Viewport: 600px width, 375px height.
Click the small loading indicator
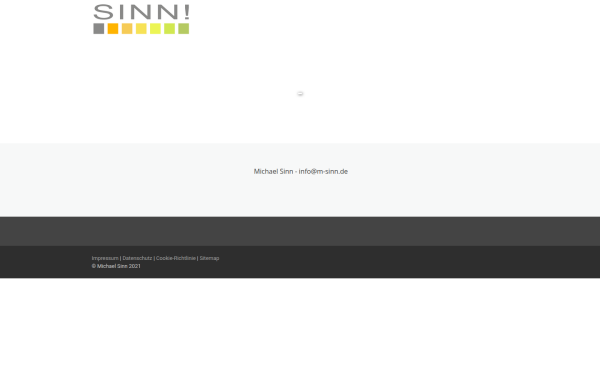click(300, 93)
